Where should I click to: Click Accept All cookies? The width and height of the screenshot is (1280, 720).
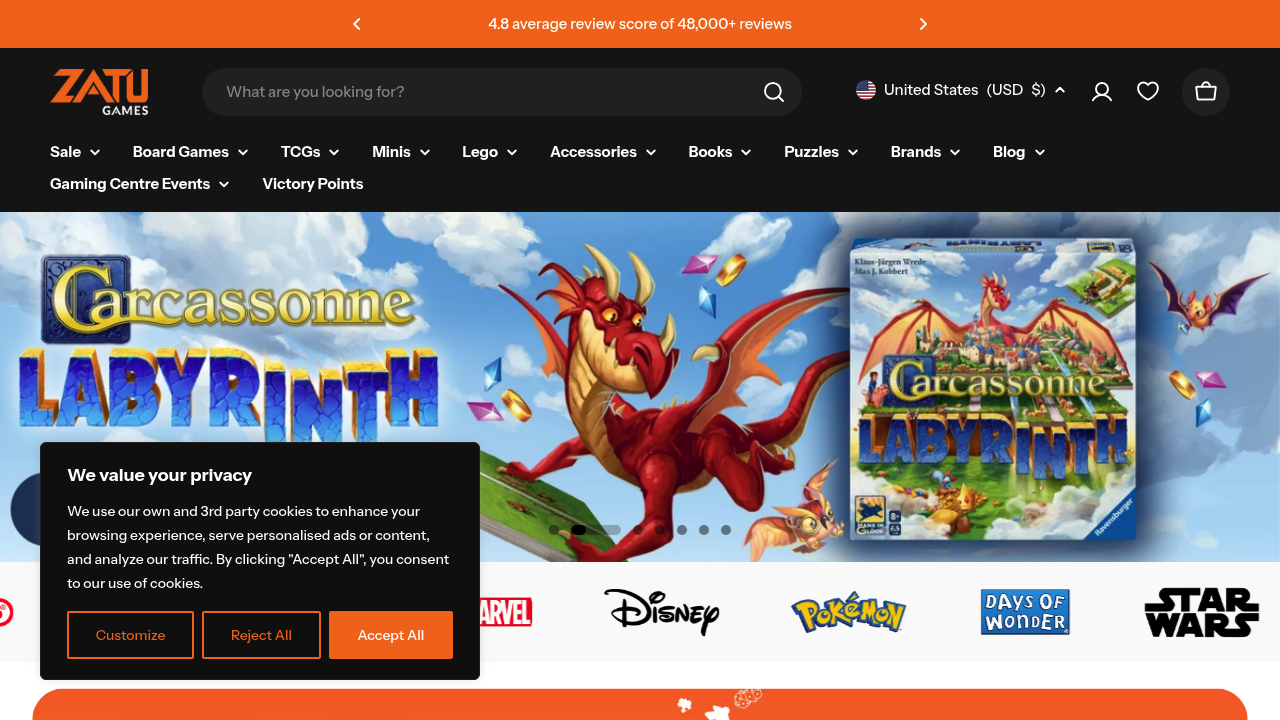click(391, 635)
